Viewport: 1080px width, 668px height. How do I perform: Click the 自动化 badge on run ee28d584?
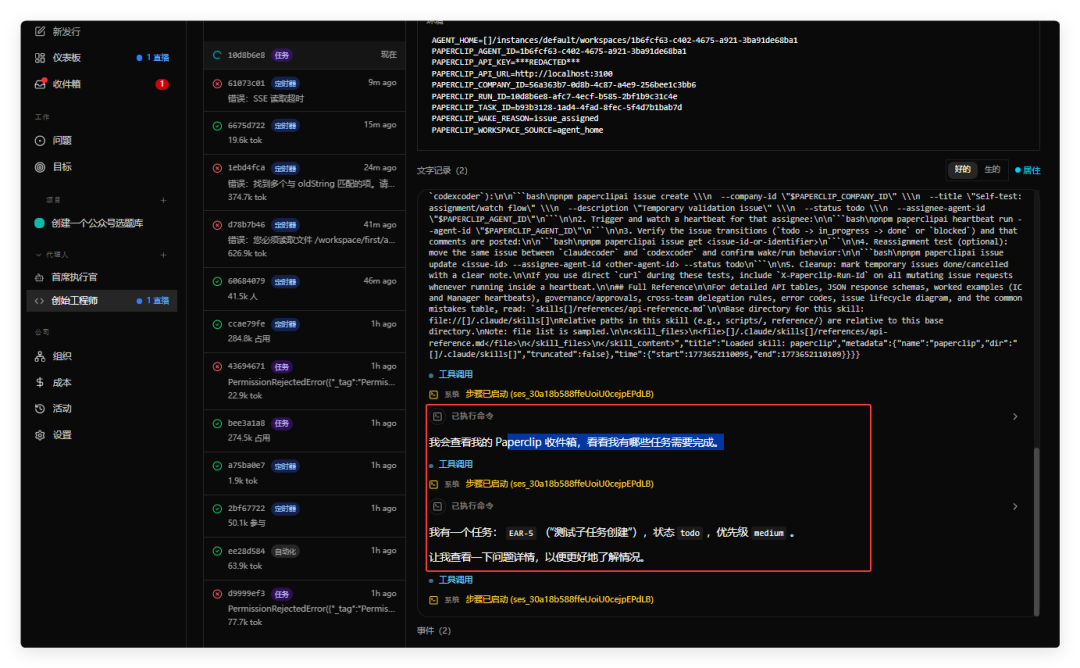click(x=285, y=552)
